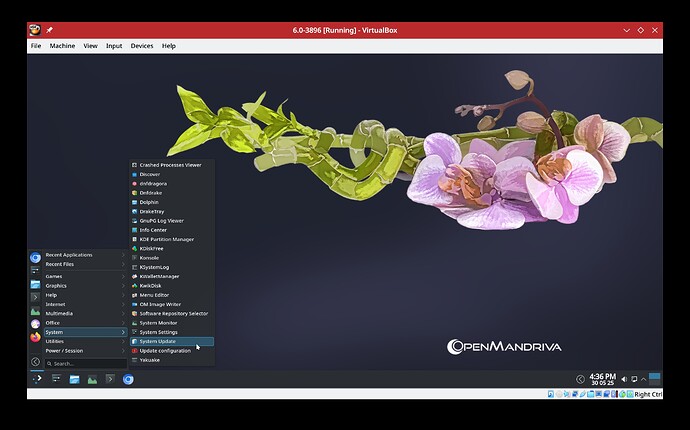This screenshot has width=690, height=430.
Task: Show hidden system tray icons arrow
Action: 643,379
